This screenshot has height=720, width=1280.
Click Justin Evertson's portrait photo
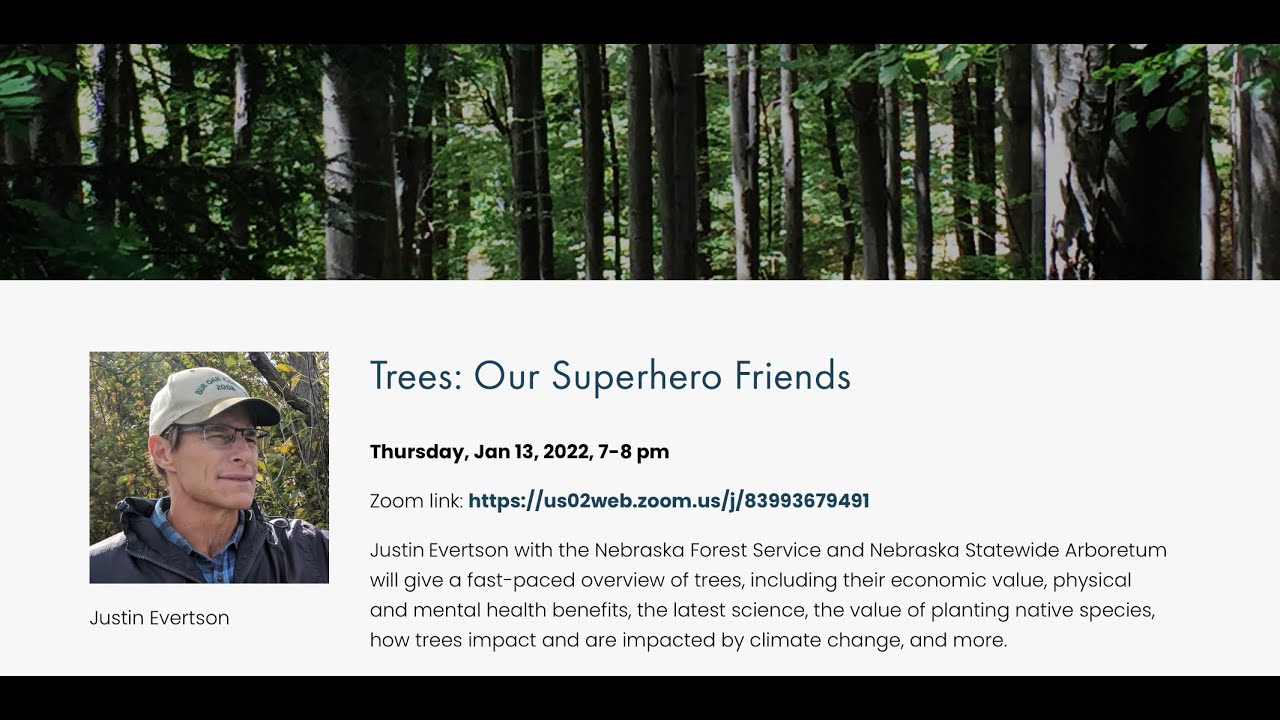(x=209, y=467)
